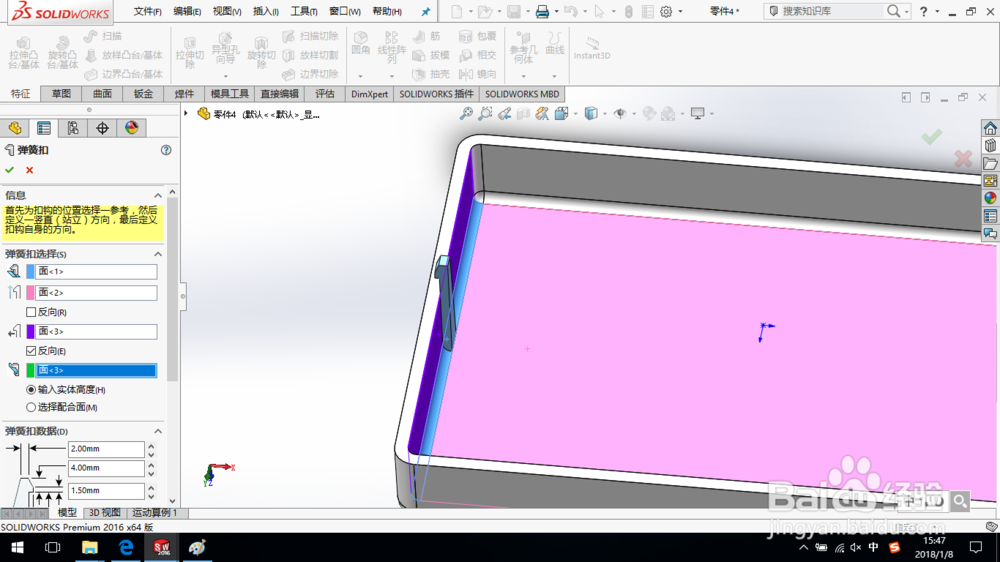Click Previous View icon
Image resolution: width=1000 pixels, height=562 pixels.
click(x=504, y=114)
